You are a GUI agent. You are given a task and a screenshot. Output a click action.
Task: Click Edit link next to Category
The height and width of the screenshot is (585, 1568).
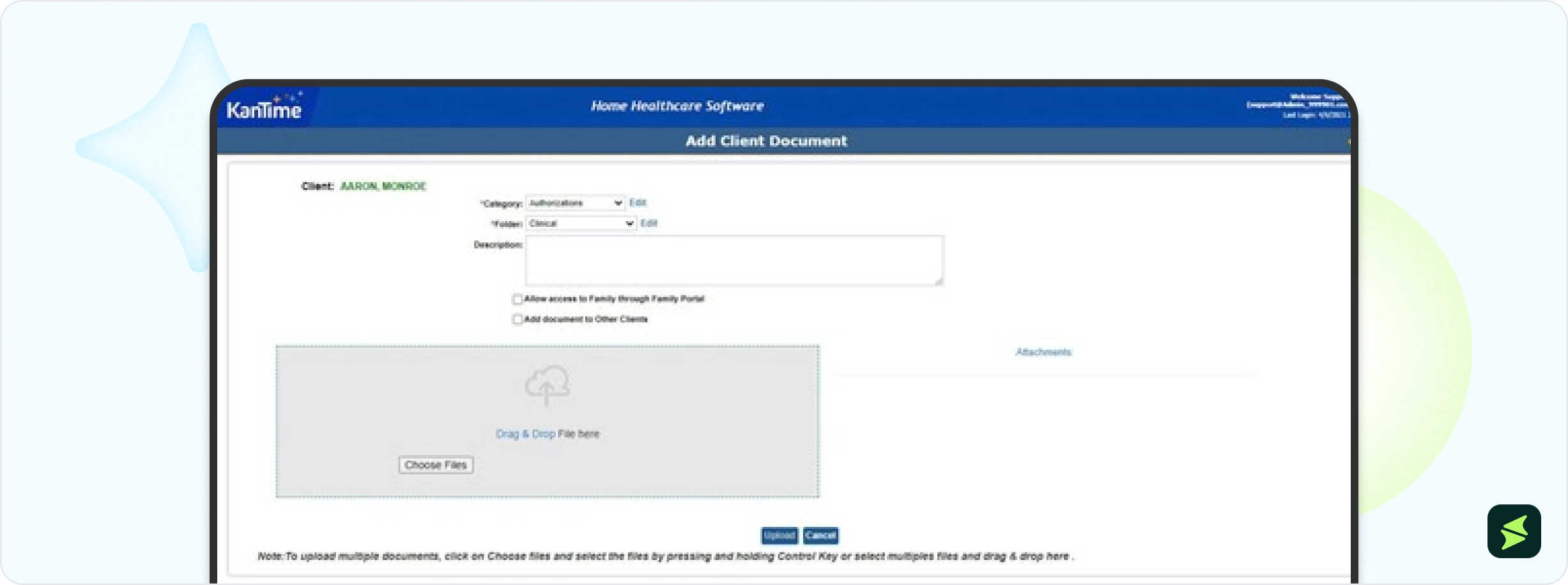638,203
